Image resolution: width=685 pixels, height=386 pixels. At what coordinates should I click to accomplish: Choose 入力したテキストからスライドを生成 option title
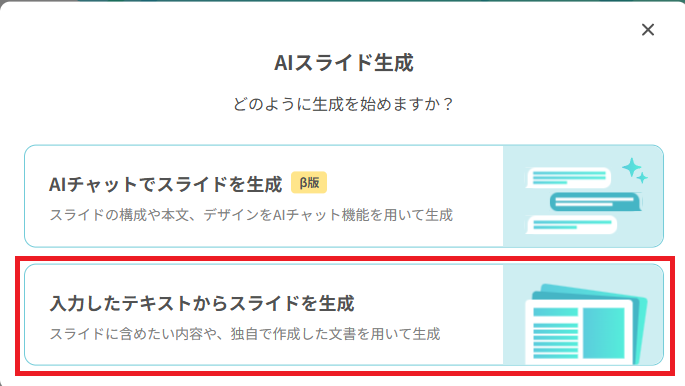pyautogui.click(x=202, y=303)
